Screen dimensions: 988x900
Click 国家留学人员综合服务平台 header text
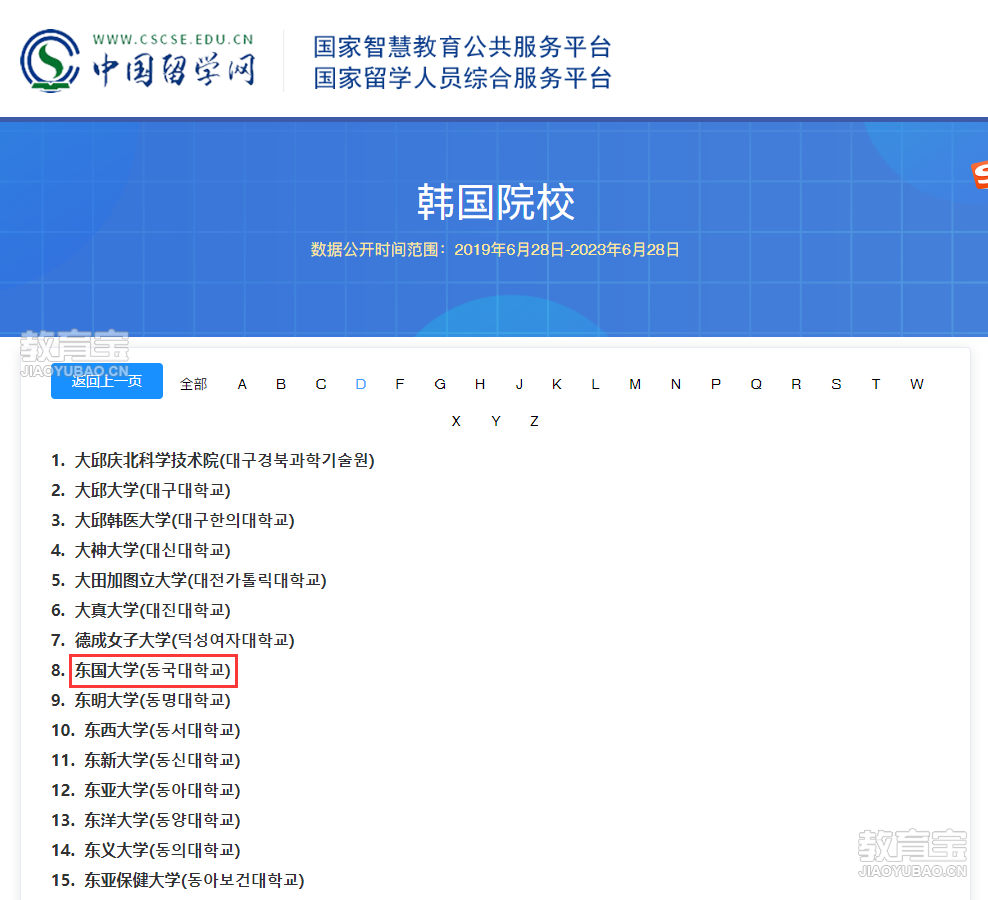tap(462, 78)
